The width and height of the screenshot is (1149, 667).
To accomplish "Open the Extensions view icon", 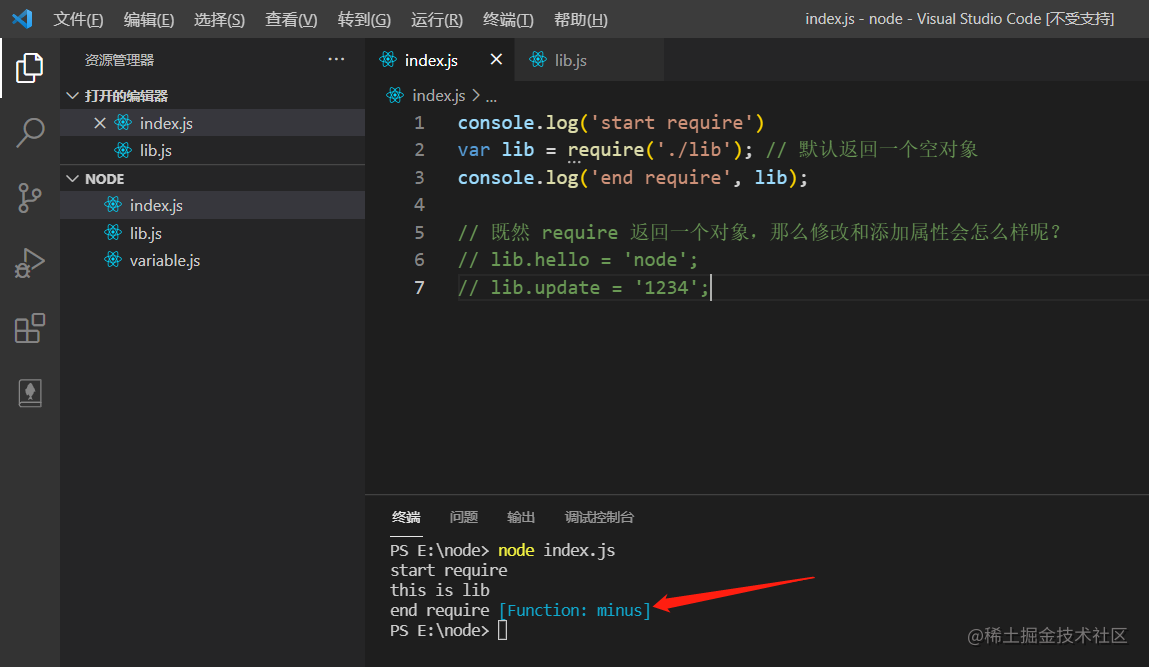I will click(x=29, y=328).
